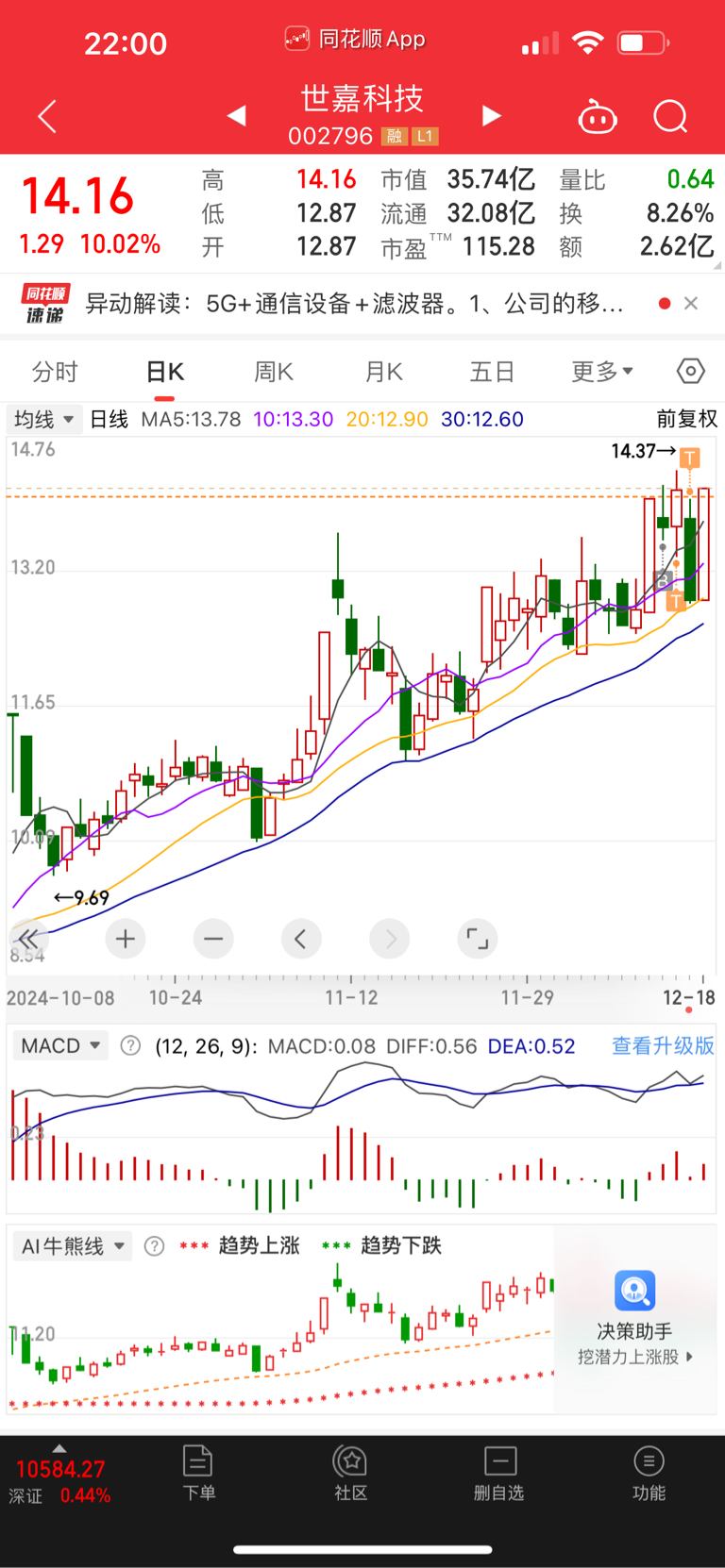The width and height of the screenshot is (725, 1568).
Task: Open the 查看升级版 link
Action: coord(663,1045)
